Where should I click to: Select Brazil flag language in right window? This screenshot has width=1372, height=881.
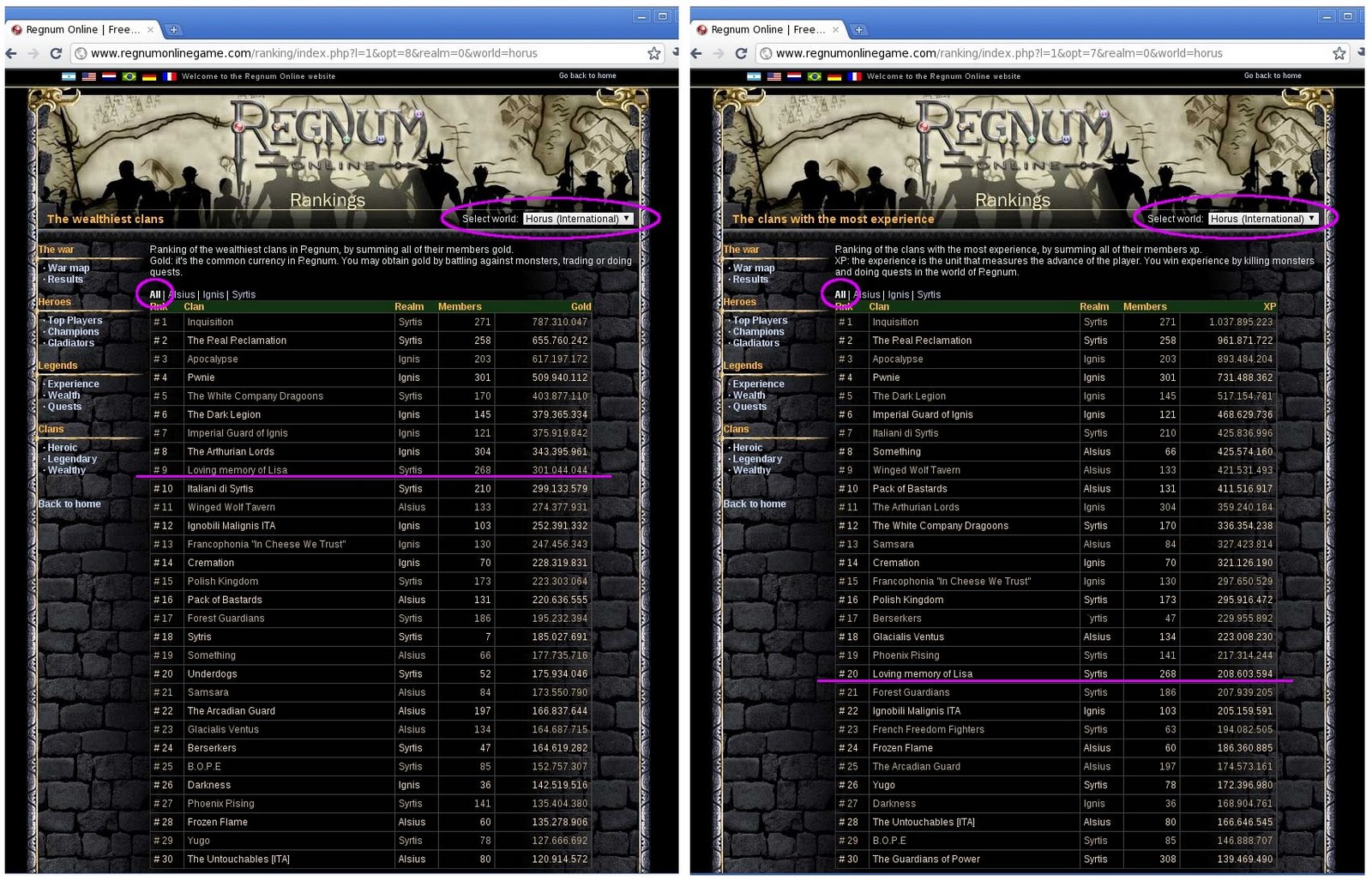click(815, 76)
